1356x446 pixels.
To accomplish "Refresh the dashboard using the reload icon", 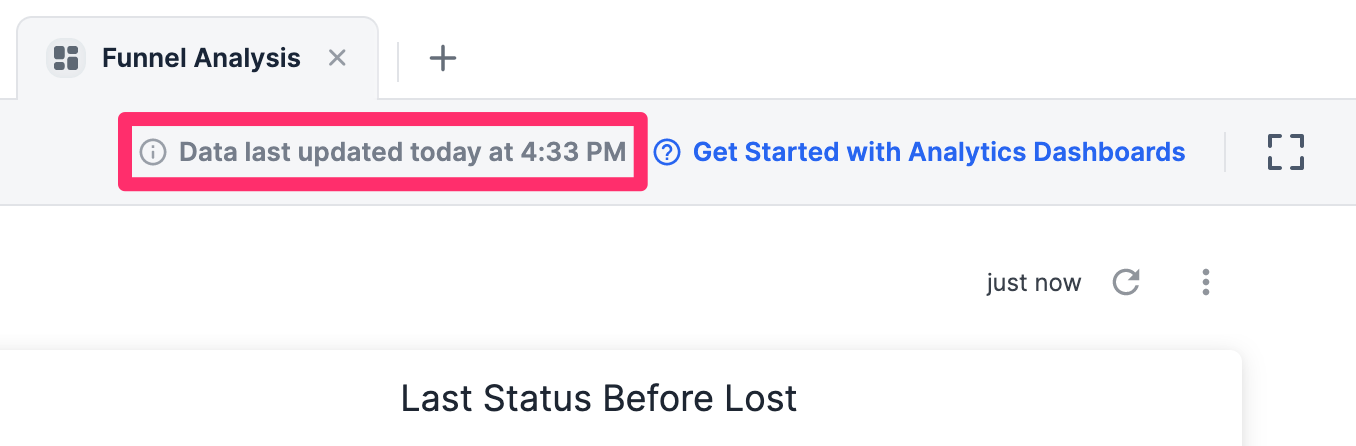I will click(x=1127, y=283).
